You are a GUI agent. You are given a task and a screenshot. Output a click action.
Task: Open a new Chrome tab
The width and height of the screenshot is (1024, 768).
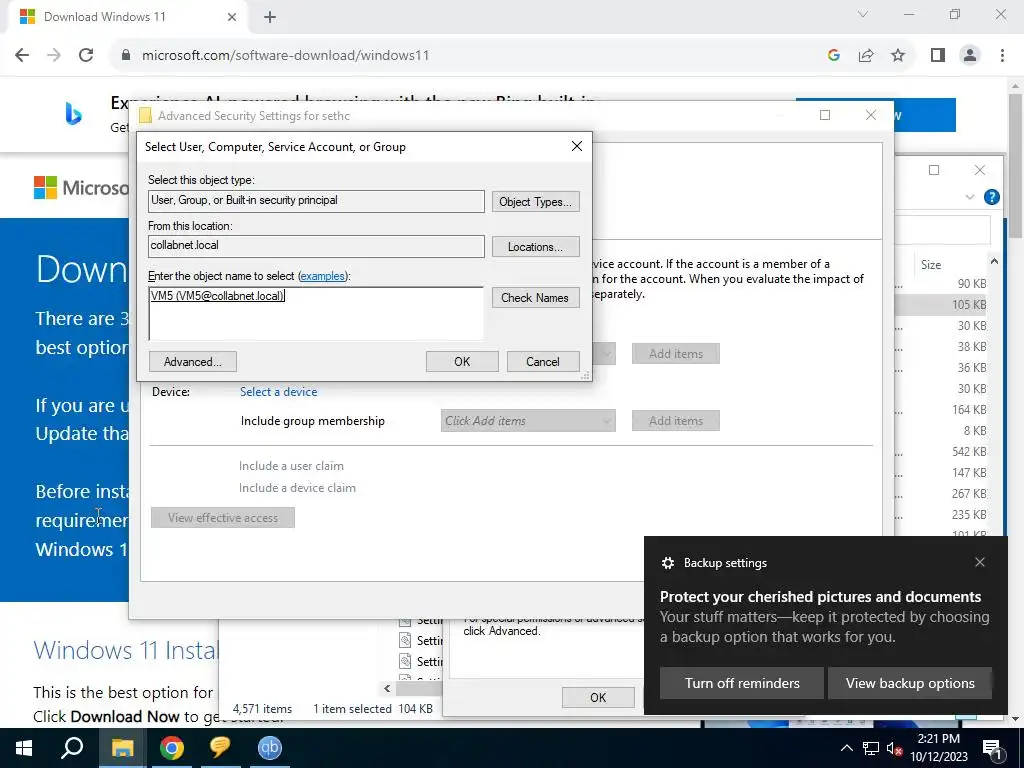(270, 18)
